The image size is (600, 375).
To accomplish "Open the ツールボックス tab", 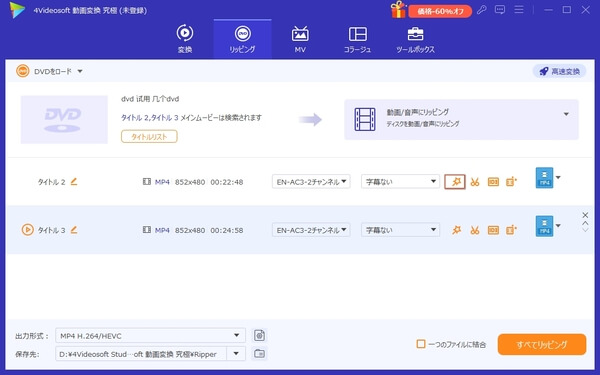I will point(415,39).
